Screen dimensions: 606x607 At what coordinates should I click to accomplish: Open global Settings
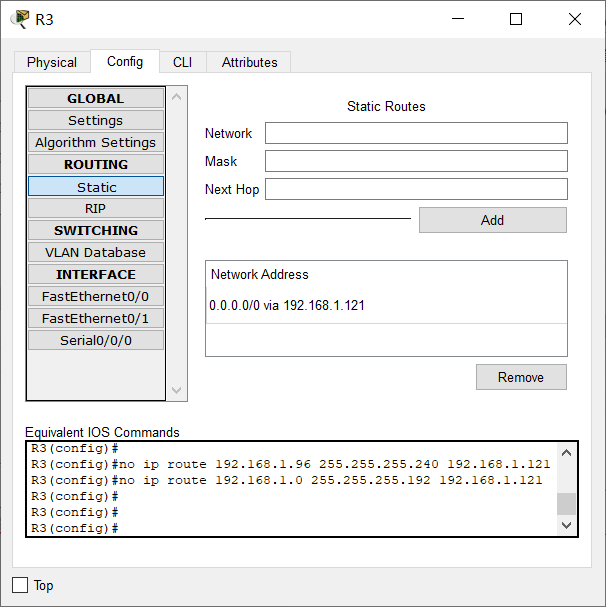96,120
